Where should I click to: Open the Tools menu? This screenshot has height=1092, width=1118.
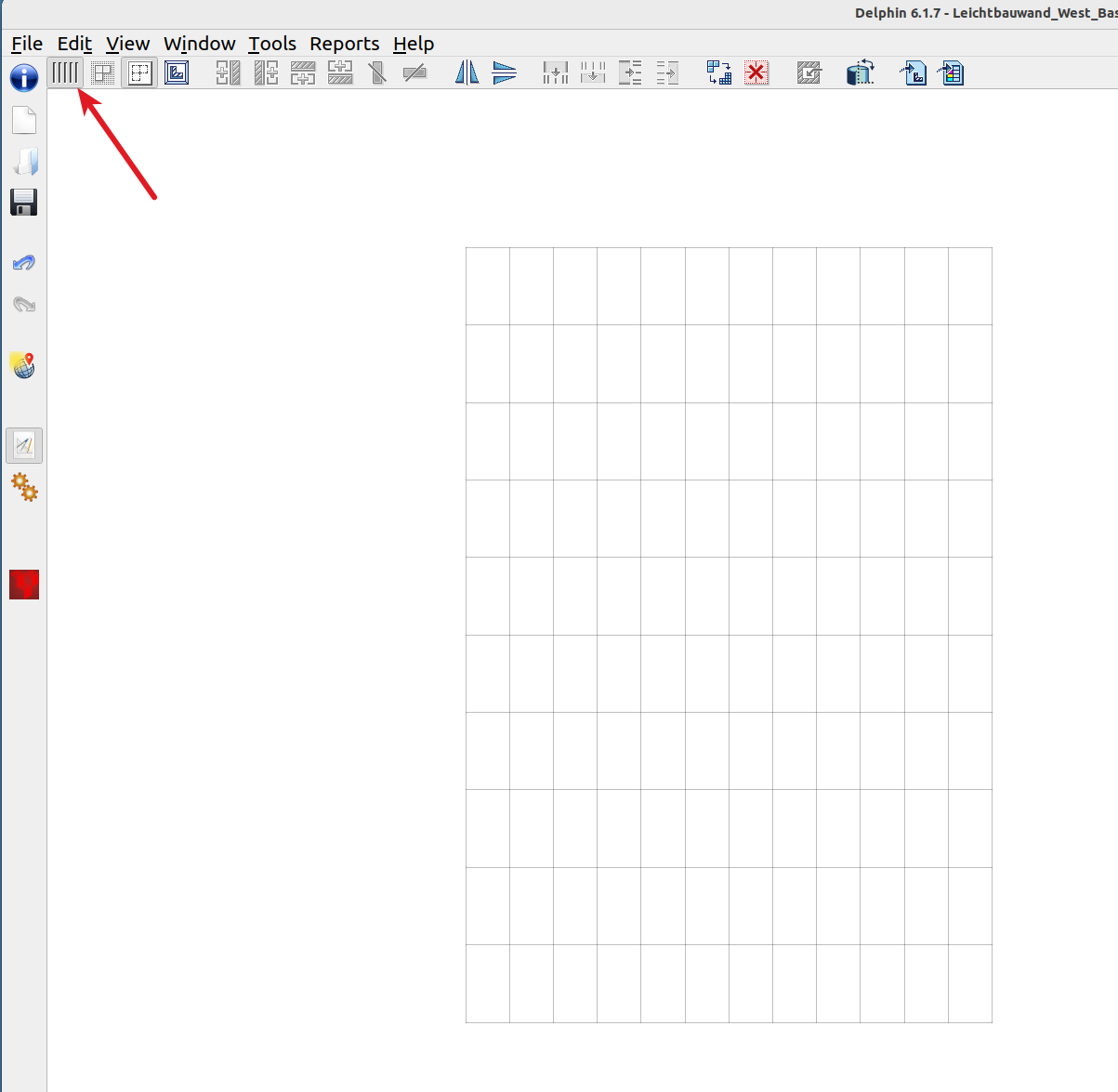pyautogui.click(x=272, y=44)
